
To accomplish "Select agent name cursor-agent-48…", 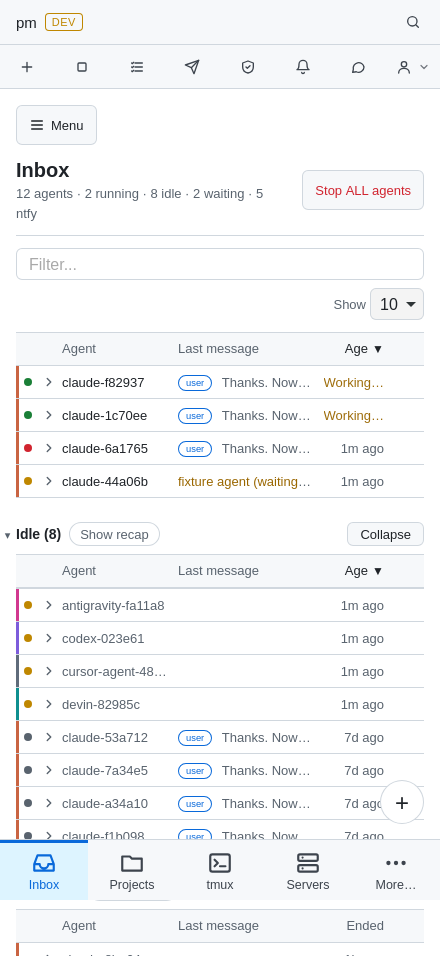I will click(x=114, y=672).
